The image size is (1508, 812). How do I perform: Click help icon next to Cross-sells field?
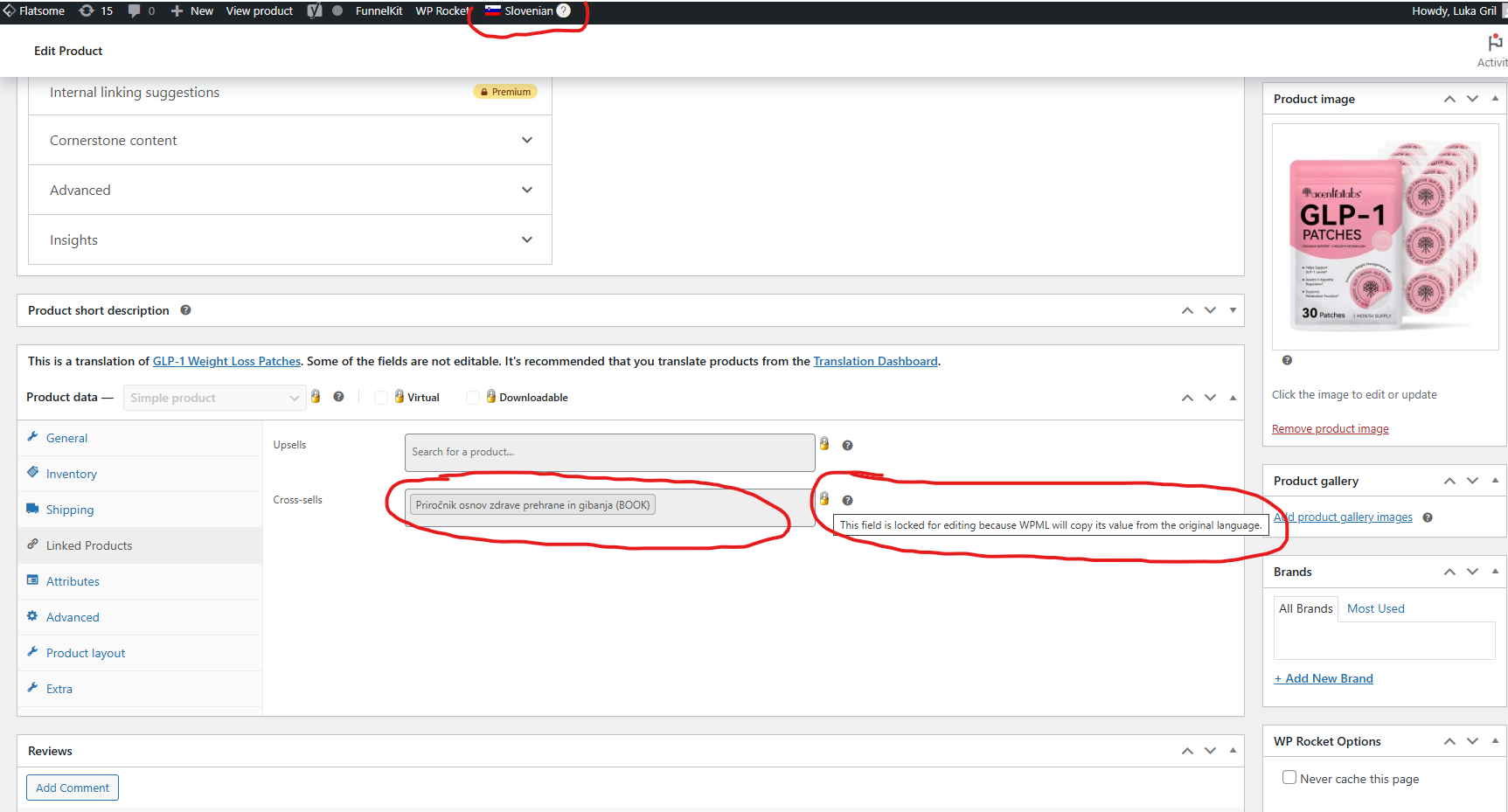tap(847, 500)
